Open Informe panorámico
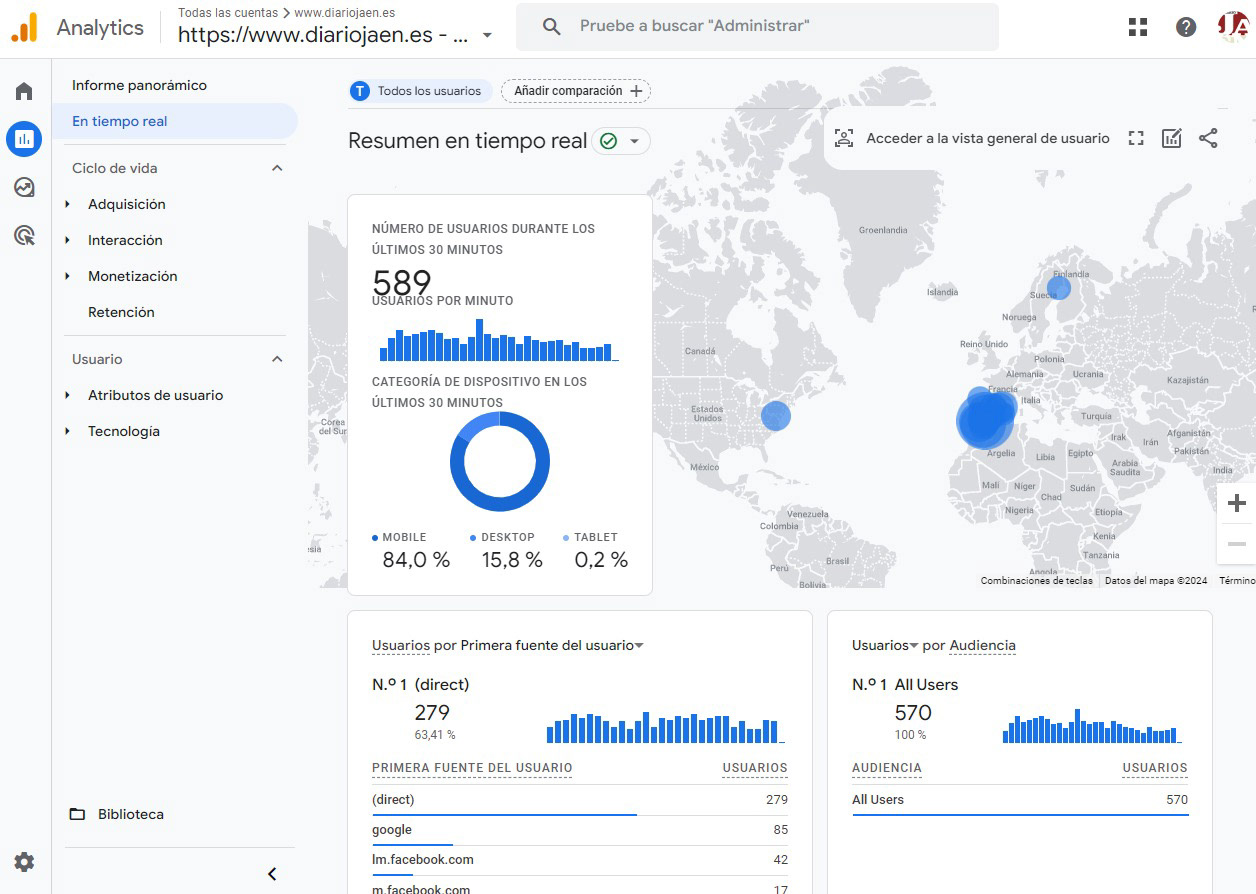1256x894 pixels. pyautogui.click(x=139, y=85)
